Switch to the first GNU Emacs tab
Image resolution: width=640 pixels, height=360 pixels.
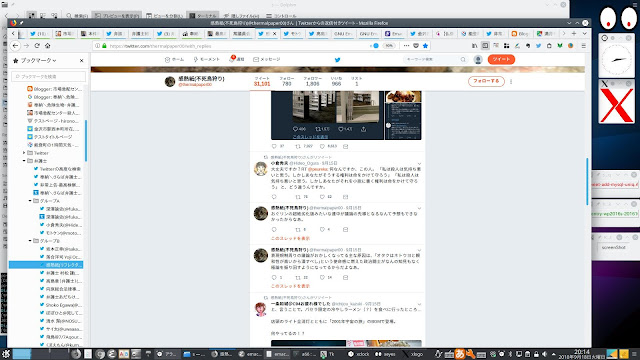pyautogui.click(x=342, y=33)
